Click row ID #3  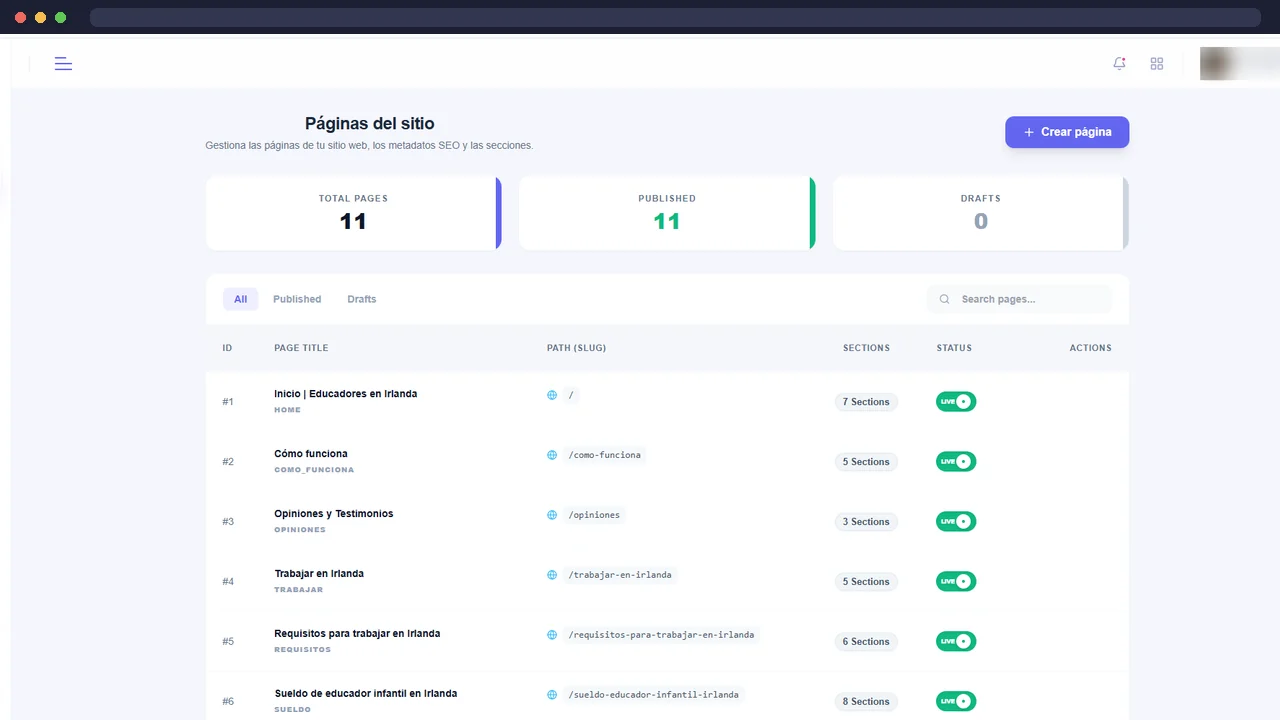click(228, 522)
